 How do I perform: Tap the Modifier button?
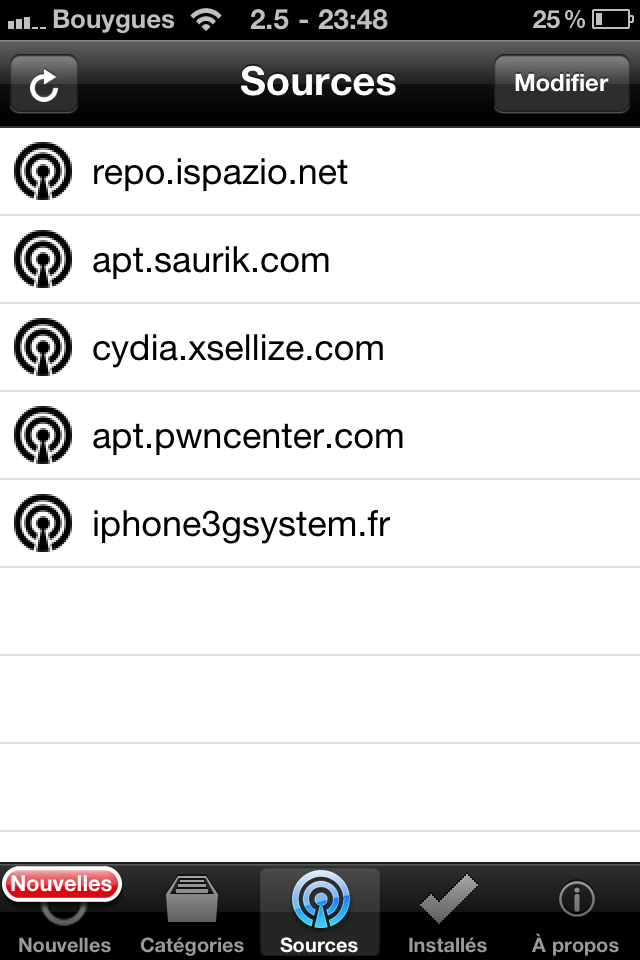(562, 84)
